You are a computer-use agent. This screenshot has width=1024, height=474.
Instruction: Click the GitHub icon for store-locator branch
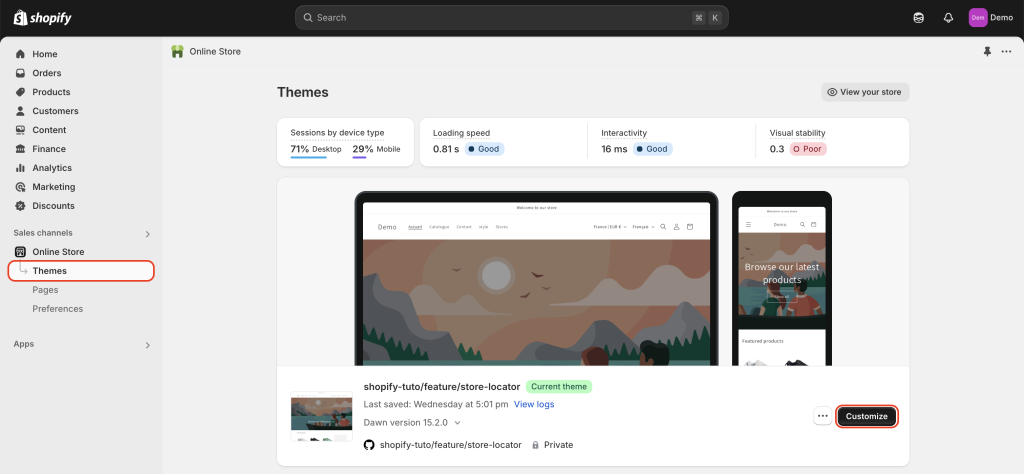pos(369,445)
